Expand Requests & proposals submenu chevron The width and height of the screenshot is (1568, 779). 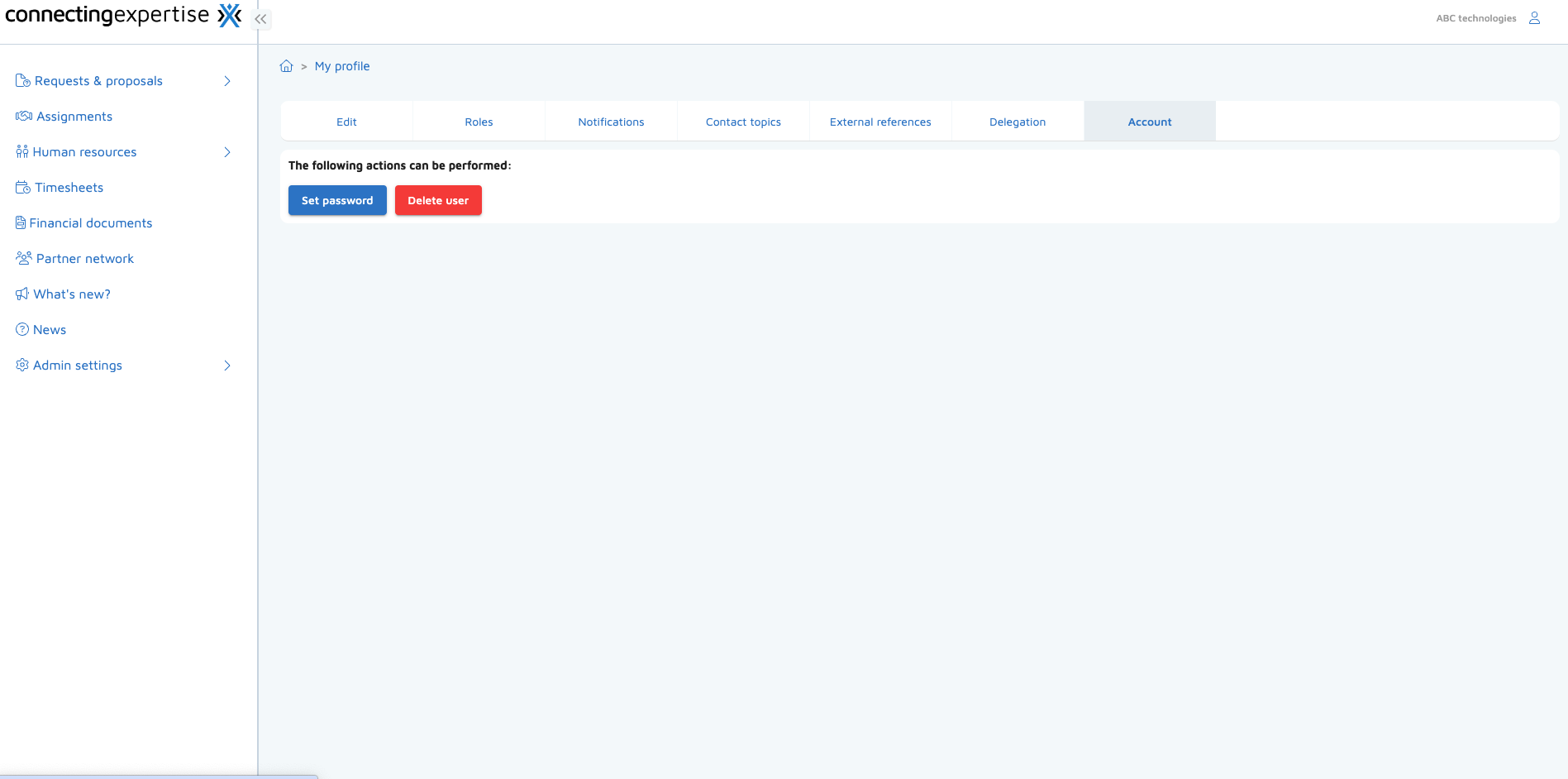[x=227, y=81]
